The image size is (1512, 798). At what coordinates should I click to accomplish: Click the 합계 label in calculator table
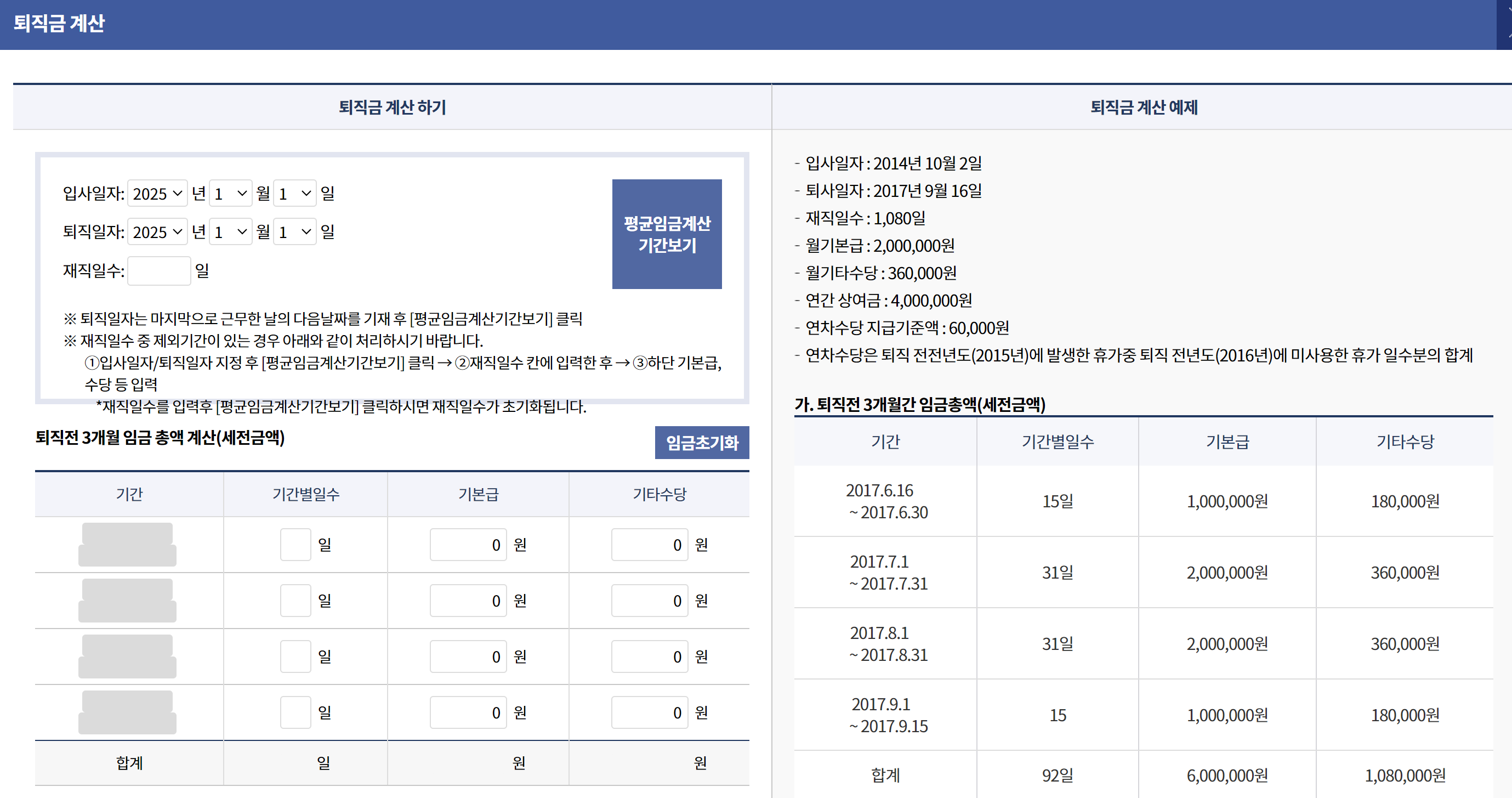coord(129,763)
